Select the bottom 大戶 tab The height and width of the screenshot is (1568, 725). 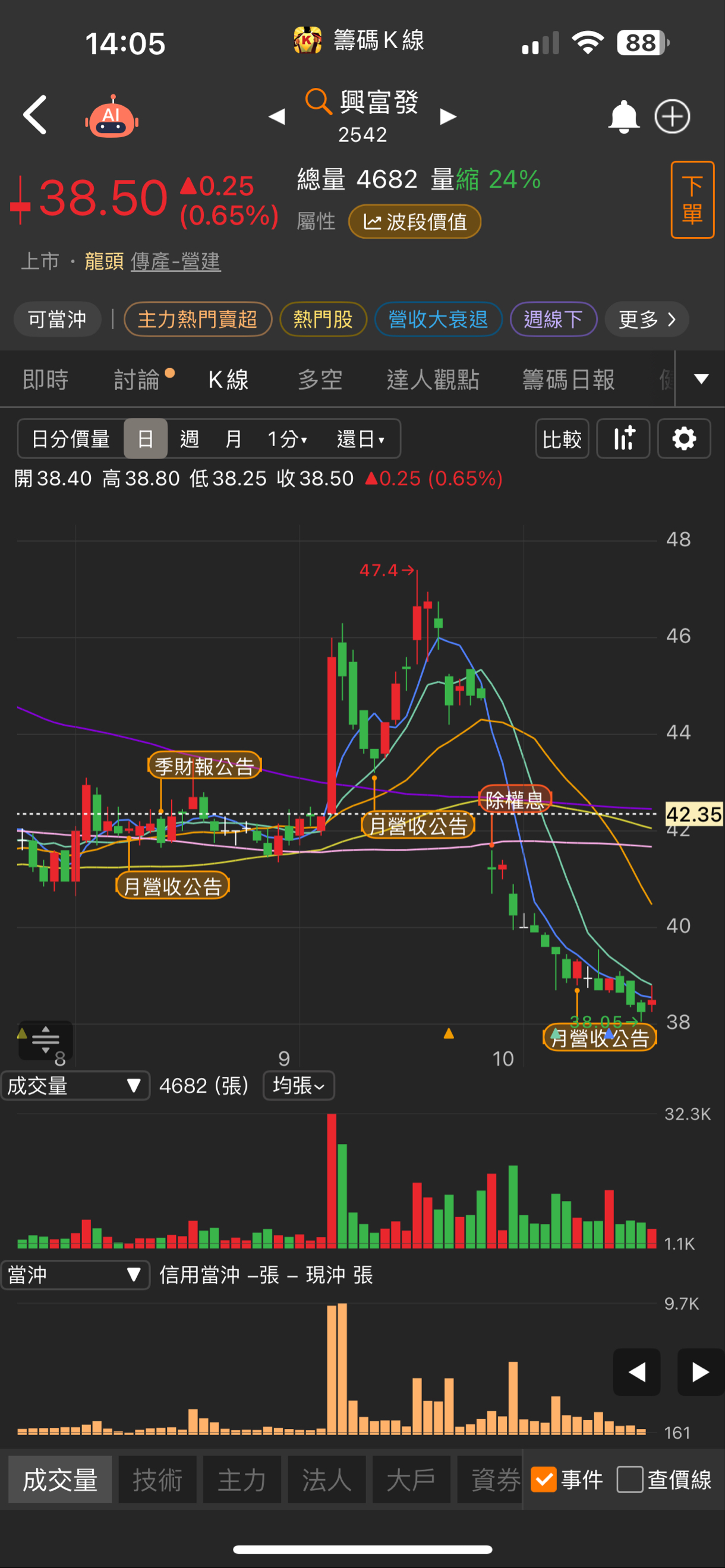coord(411,1480)
